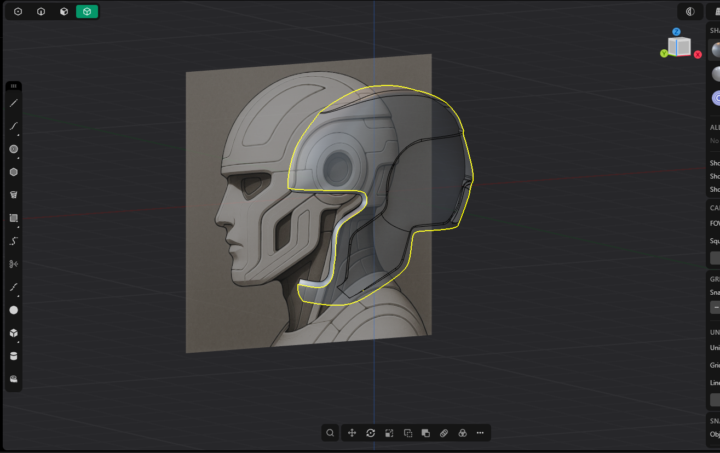Expand the Curve tool variants below Line tool

pos(17,129)
